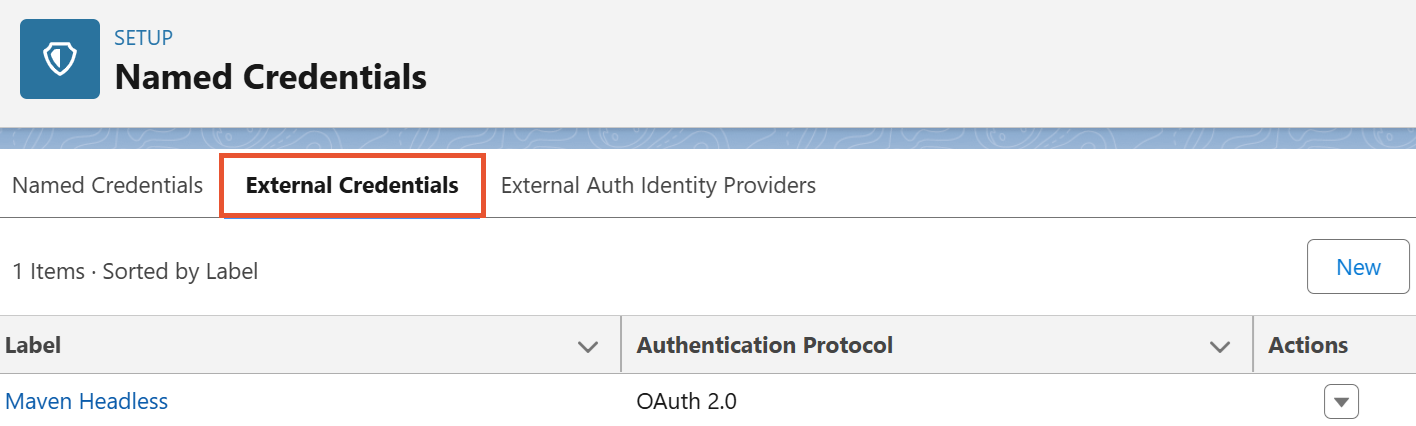Click divider between Label and Authentication Protocol
The width and height of the screenshot is (1416, 426).
[621, 345]
